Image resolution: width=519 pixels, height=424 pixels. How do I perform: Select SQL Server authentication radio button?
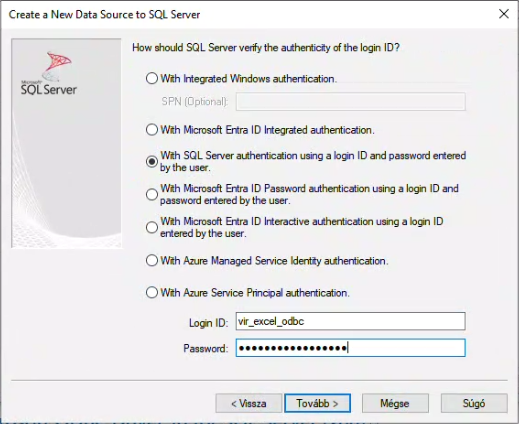coord(152,162)
